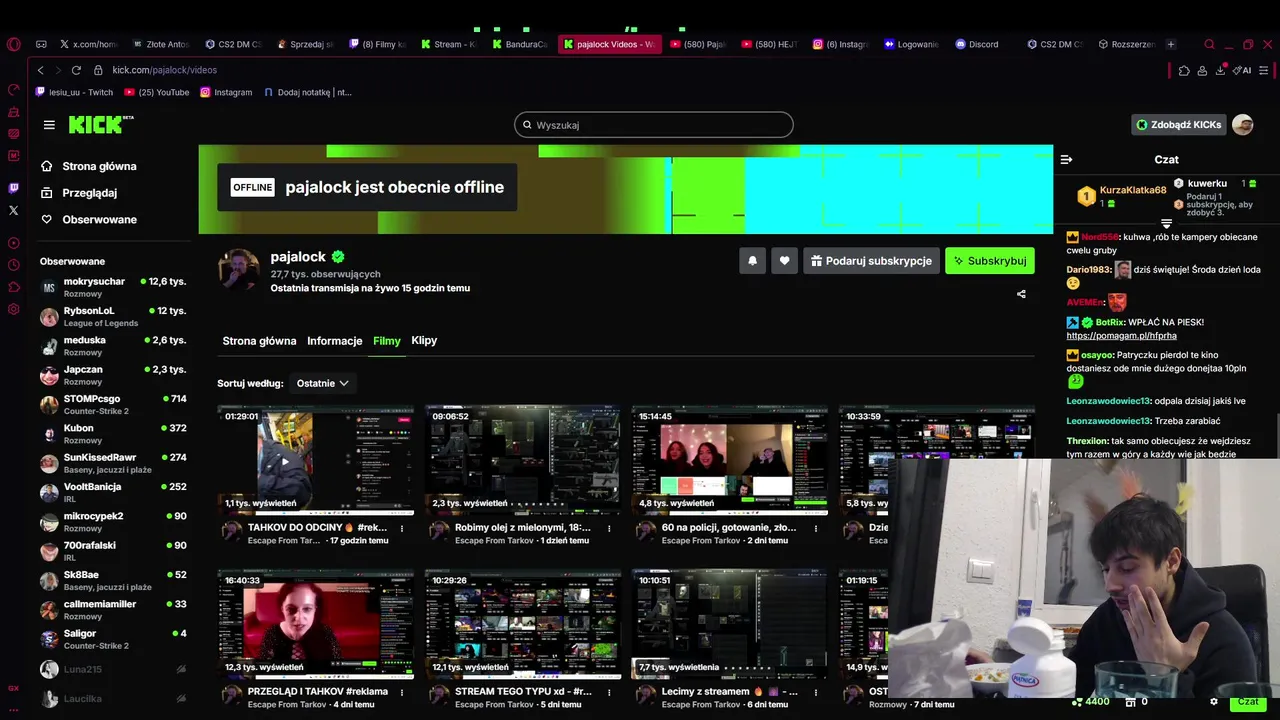Image resolution: width=1280 pixels, height=720 pixels.
Task: Add a new browser tab
Action: 1171,44
